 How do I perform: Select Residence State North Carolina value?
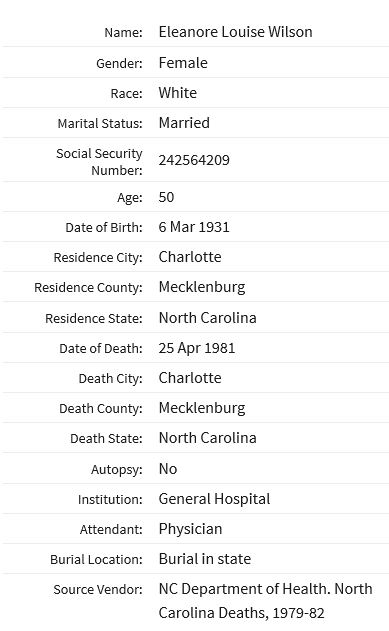pyautogui.click(x=208, y=318)
